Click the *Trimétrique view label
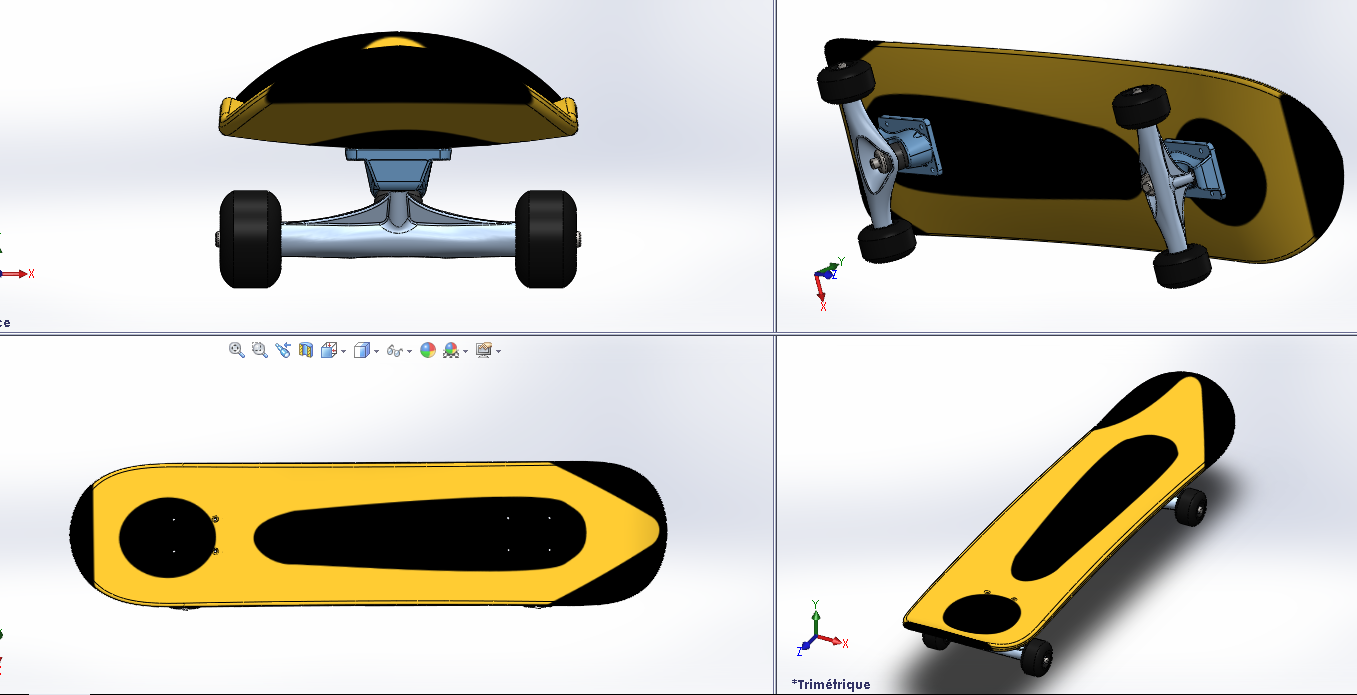Viewport: 1357px width, 695px height. (830, 685)
